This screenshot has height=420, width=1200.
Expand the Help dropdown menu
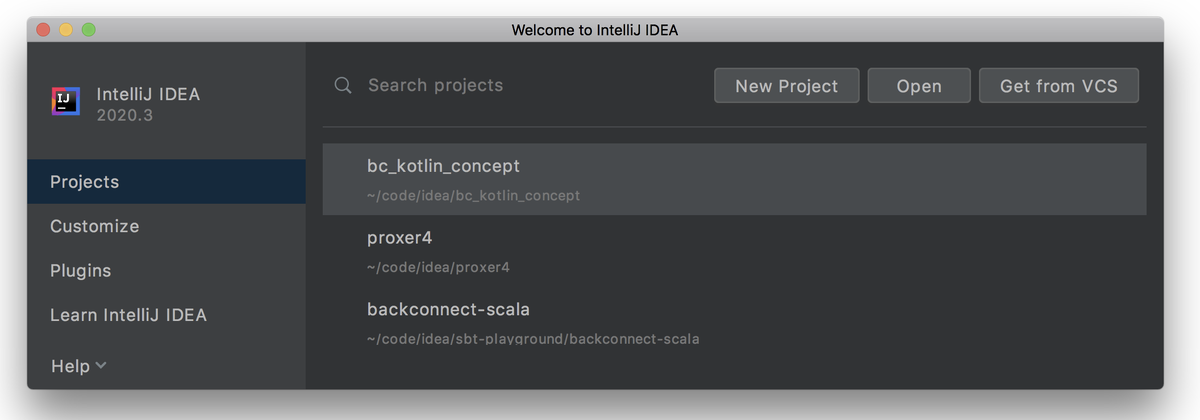point(79,366)
